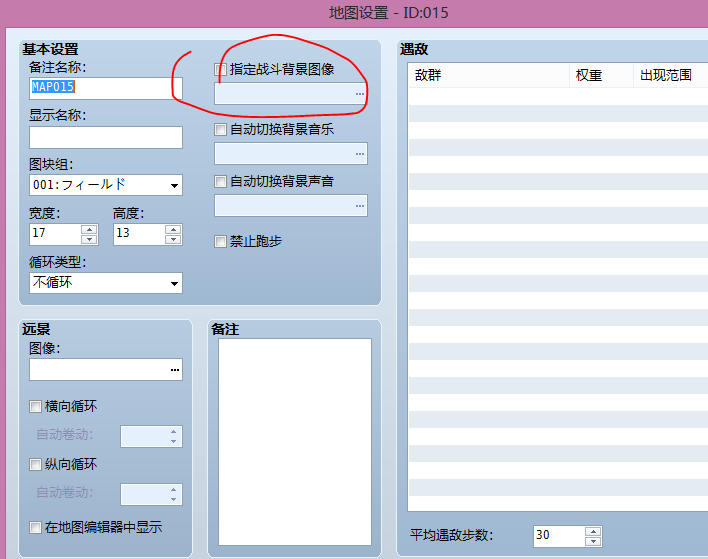Click the 高度 value field 13
This screenshot has height=559, width=708.
(x=140, y=234)
